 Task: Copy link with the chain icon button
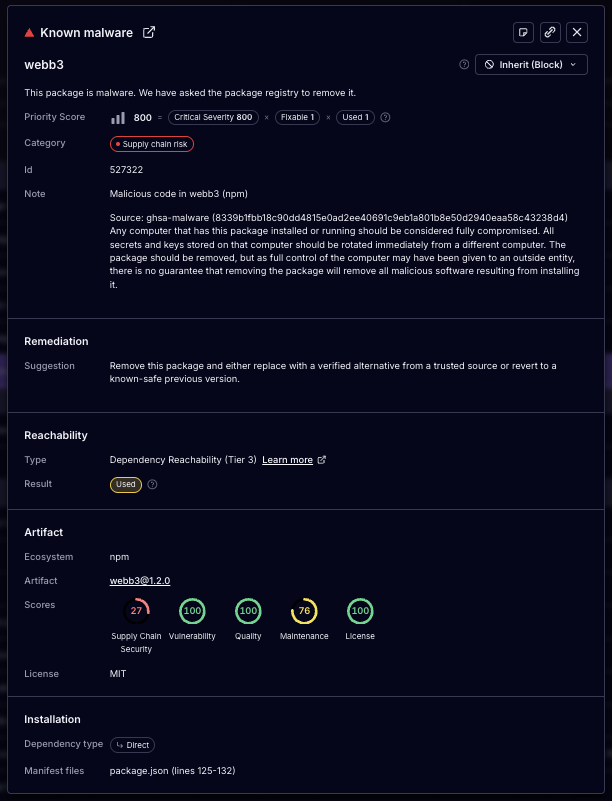(550, 32)
